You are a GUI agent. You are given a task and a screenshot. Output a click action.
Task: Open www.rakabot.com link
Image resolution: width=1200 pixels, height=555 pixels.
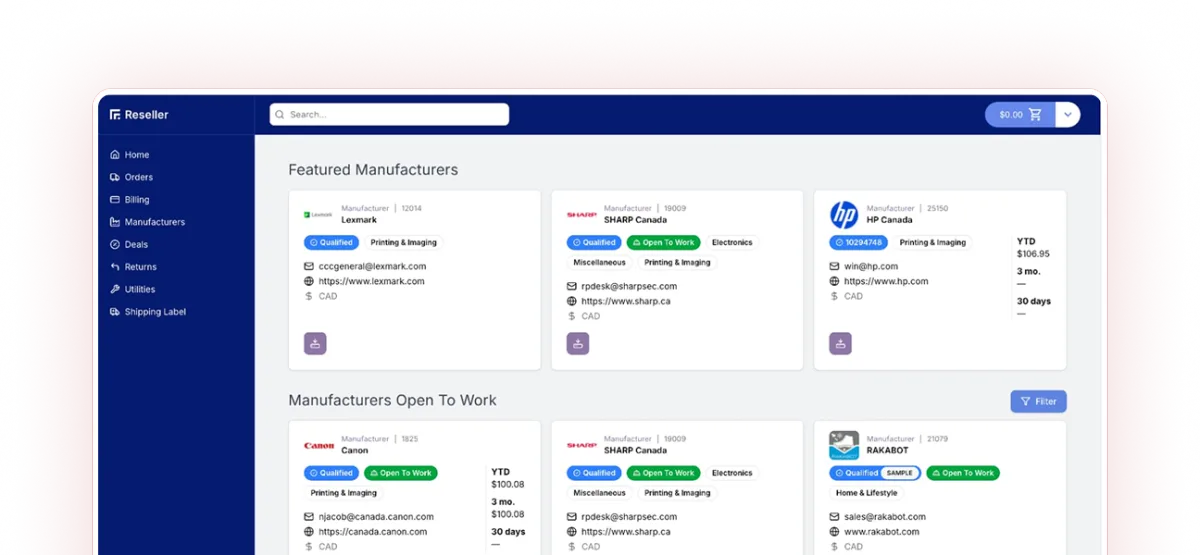882,532
